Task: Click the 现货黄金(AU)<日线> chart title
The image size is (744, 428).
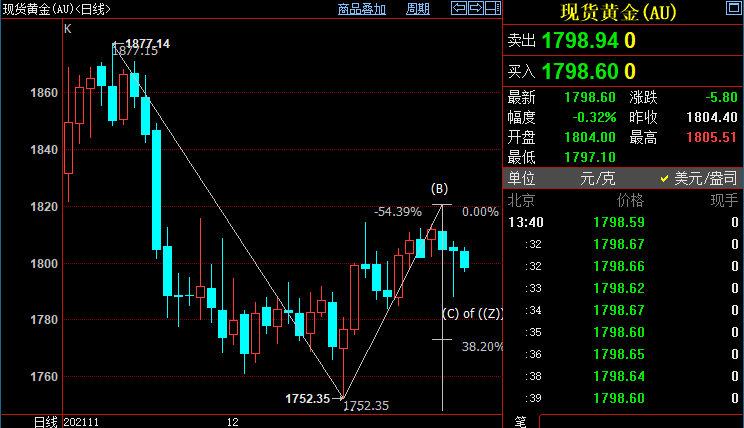Action: tap(56, 9)
